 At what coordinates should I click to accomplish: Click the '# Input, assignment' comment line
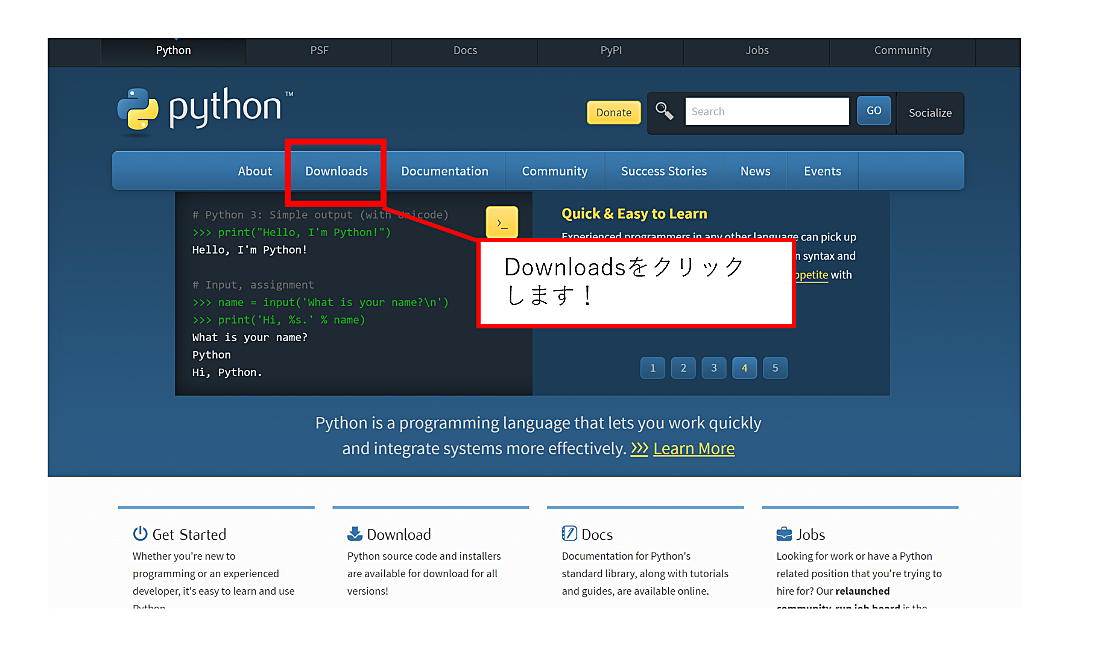pyautogui.click(x=253, y=285)
